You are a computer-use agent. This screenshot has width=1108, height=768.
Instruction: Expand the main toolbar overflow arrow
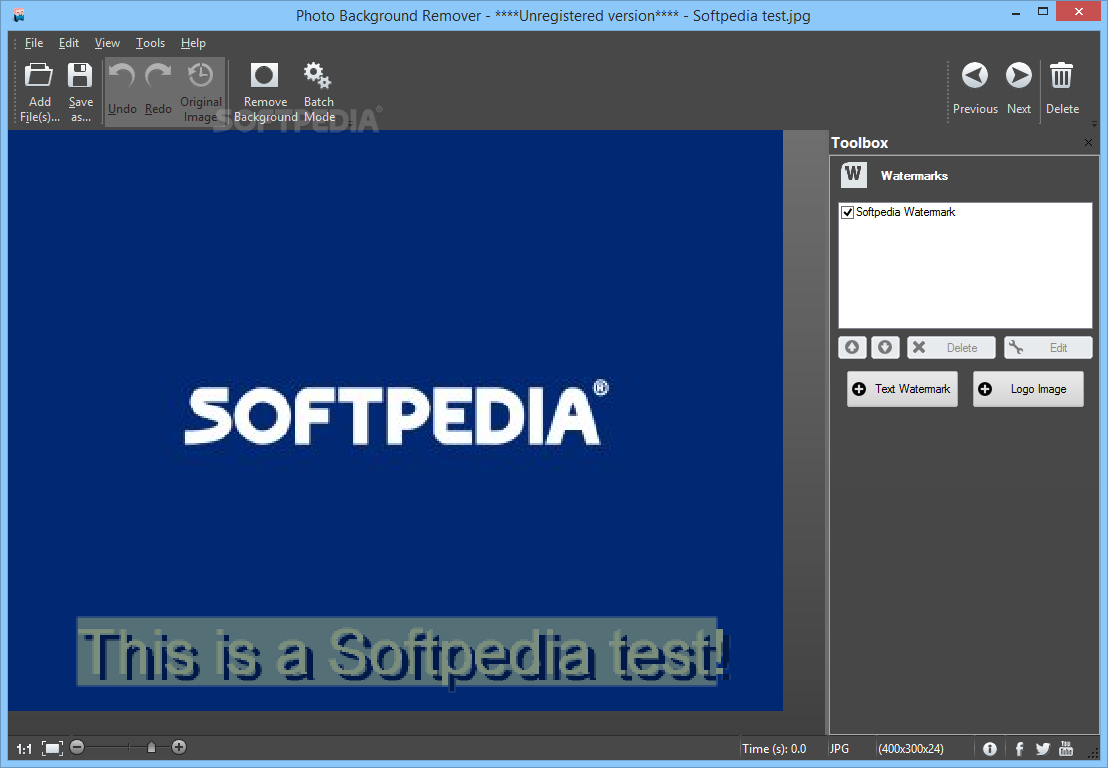click(350, 124)
